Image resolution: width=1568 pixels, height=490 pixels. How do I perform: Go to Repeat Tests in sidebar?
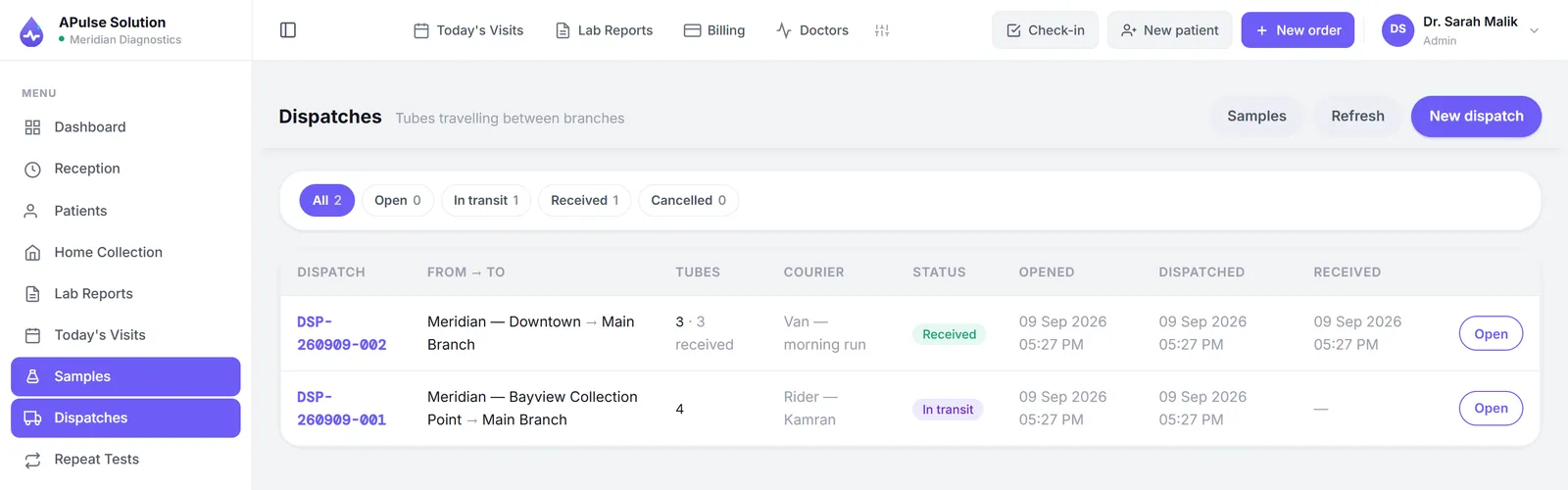tap(125, 460)
